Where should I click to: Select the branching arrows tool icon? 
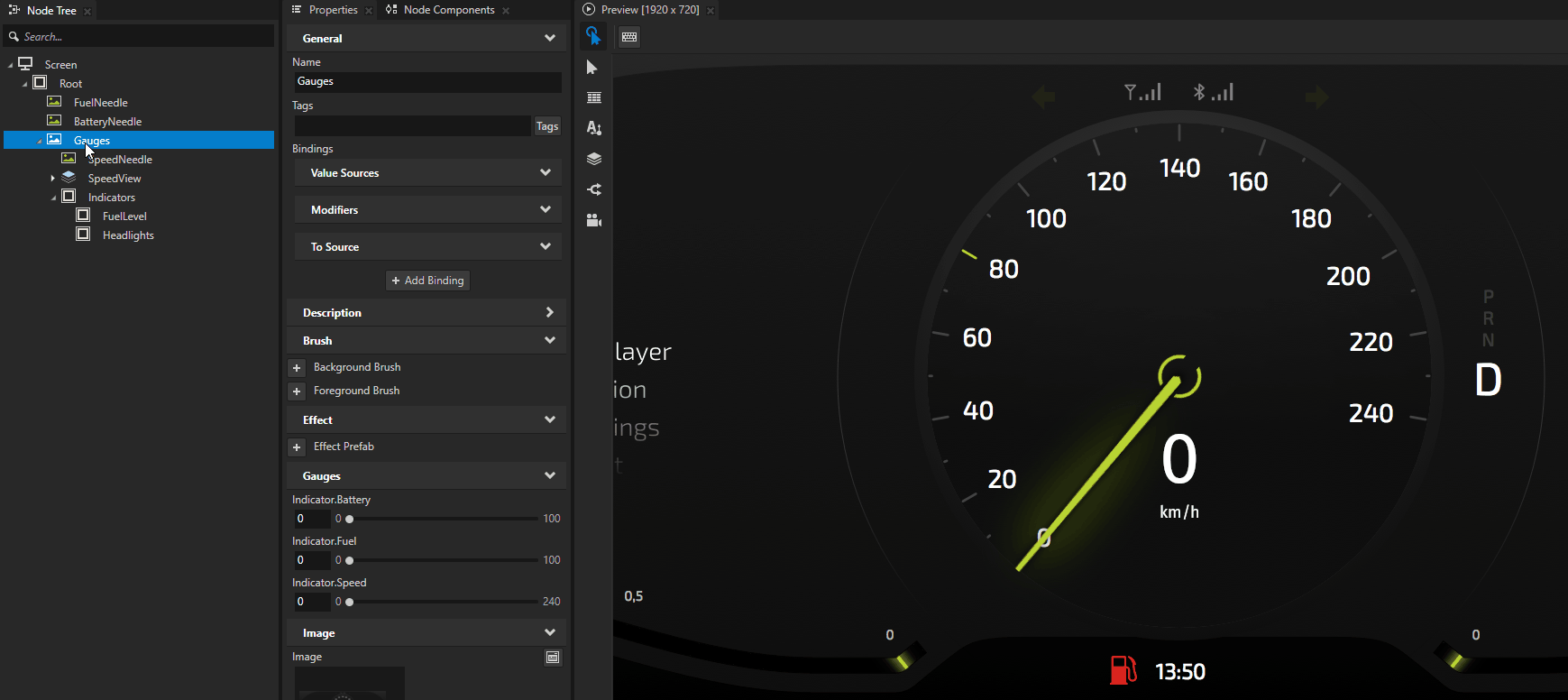[593, 189]
